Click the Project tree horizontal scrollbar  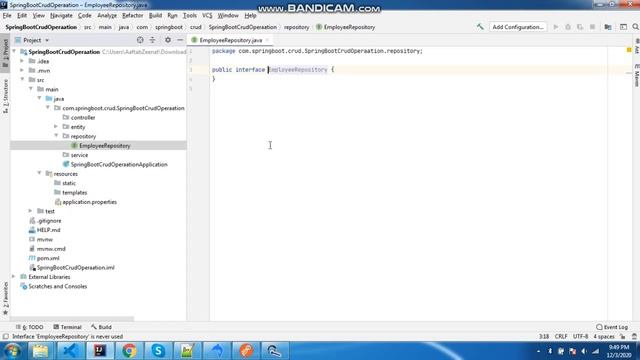coord(72,318)
